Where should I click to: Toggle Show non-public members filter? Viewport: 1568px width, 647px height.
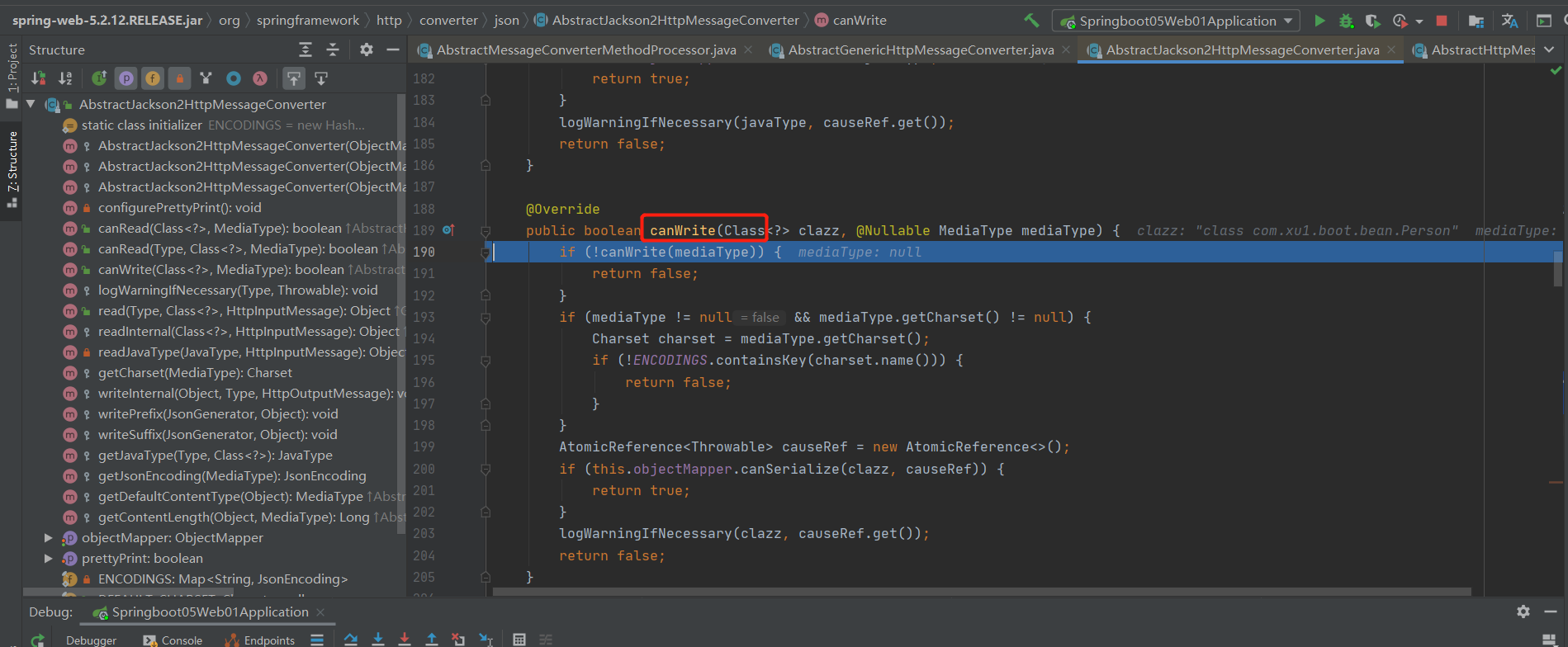point(179,78)
